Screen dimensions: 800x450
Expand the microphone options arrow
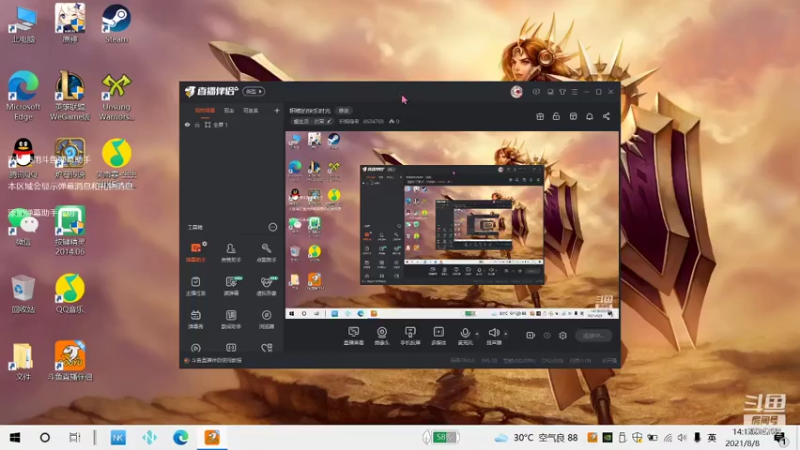coord(477,334)
